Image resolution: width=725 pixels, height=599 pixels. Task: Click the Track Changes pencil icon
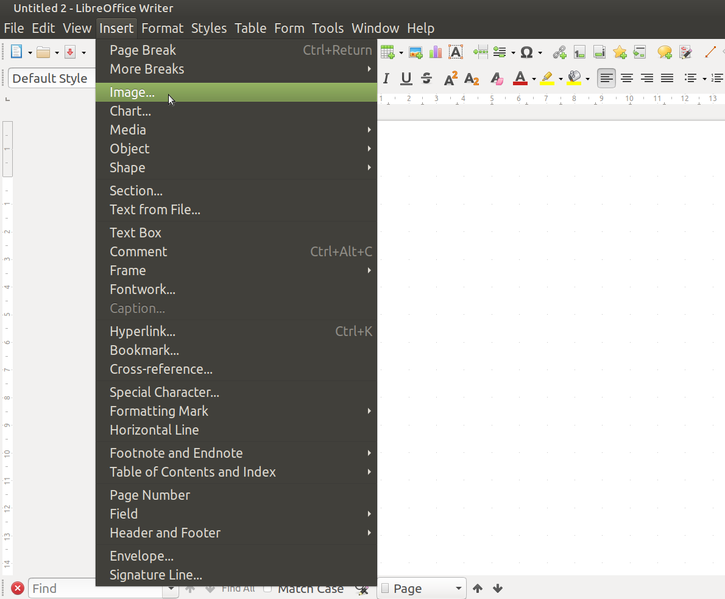[x=686, y=52]
